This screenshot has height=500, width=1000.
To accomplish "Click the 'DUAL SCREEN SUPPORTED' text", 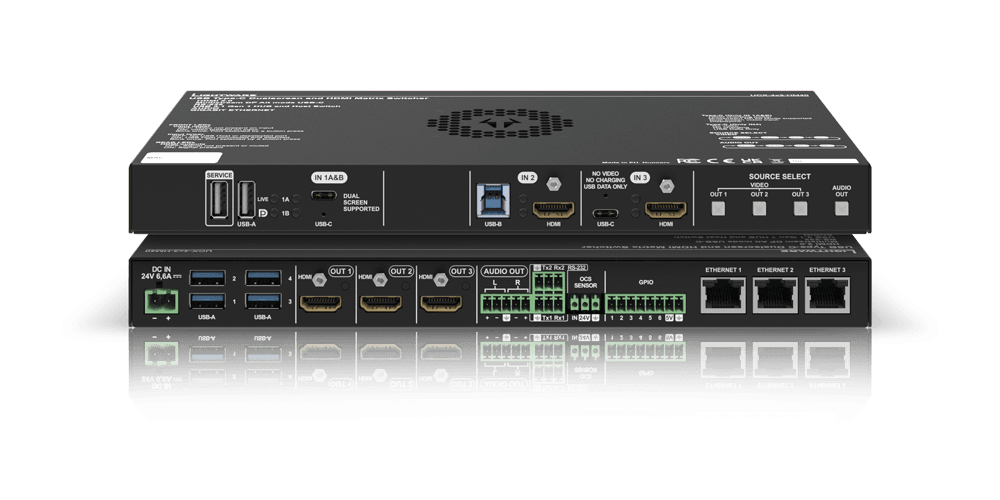I will (361, 202).
